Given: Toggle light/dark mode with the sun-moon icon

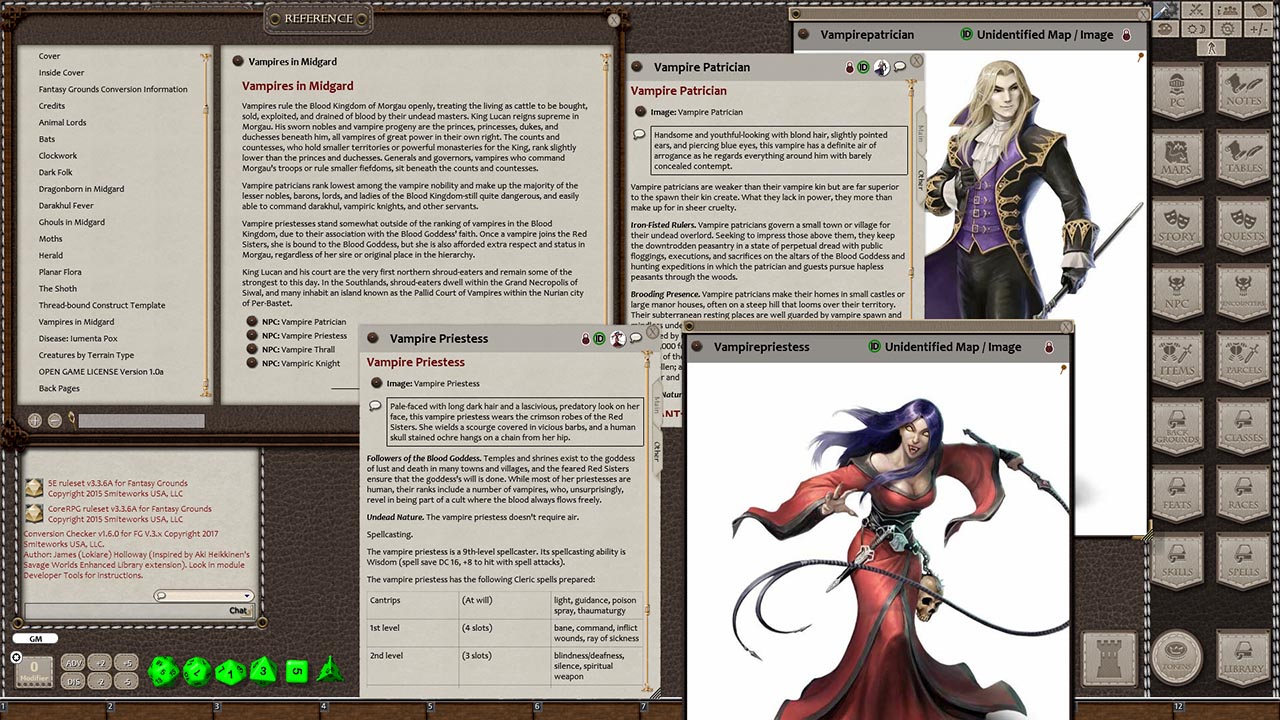Looking at the screenshot, I should click(1194, 29).
